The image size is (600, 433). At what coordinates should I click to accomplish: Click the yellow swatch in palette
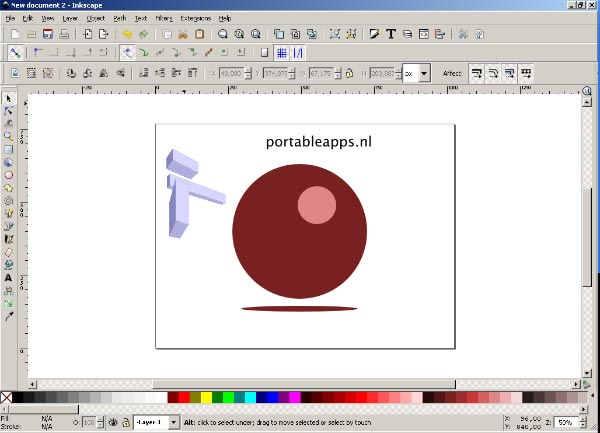pos(206,398)
